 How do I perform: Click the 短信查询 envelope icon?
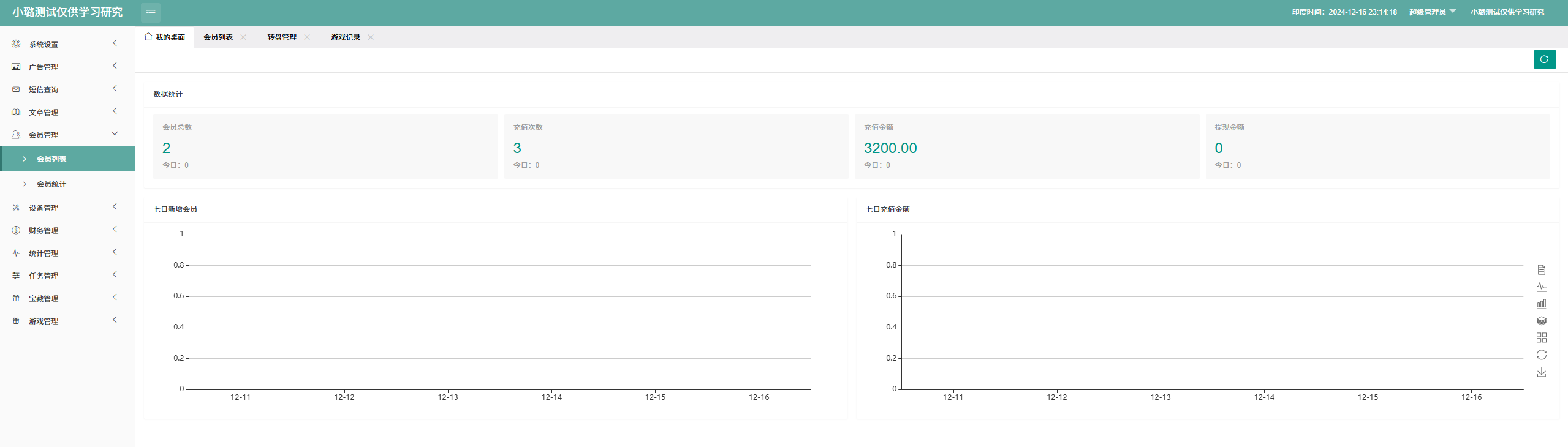coord(16,89)
